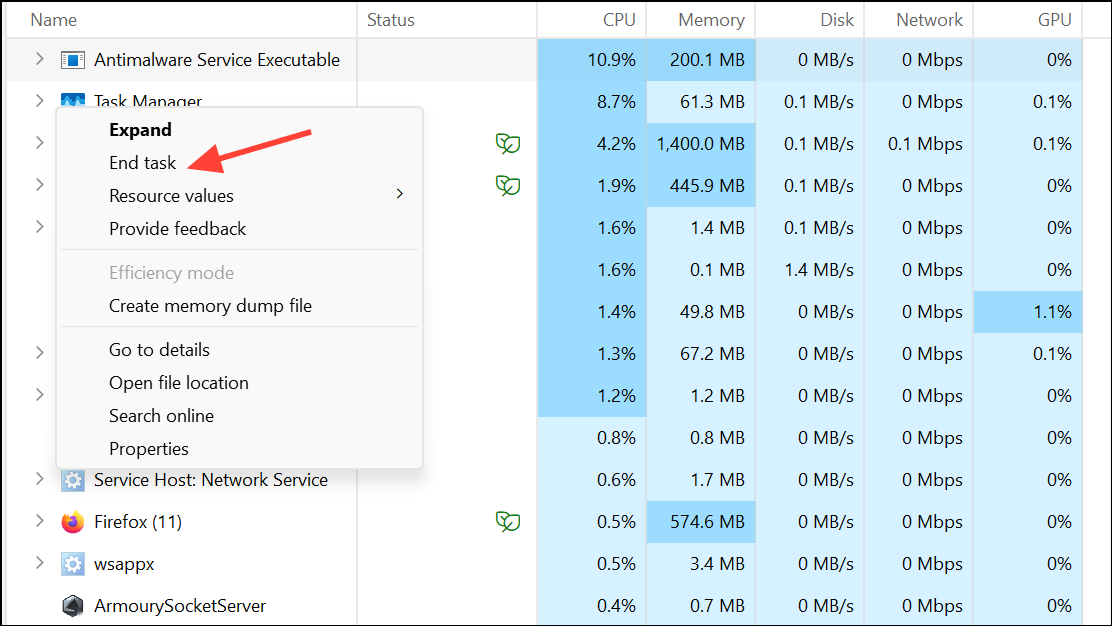
Task: Click the GPU column header to sort
Action: 1054,19
